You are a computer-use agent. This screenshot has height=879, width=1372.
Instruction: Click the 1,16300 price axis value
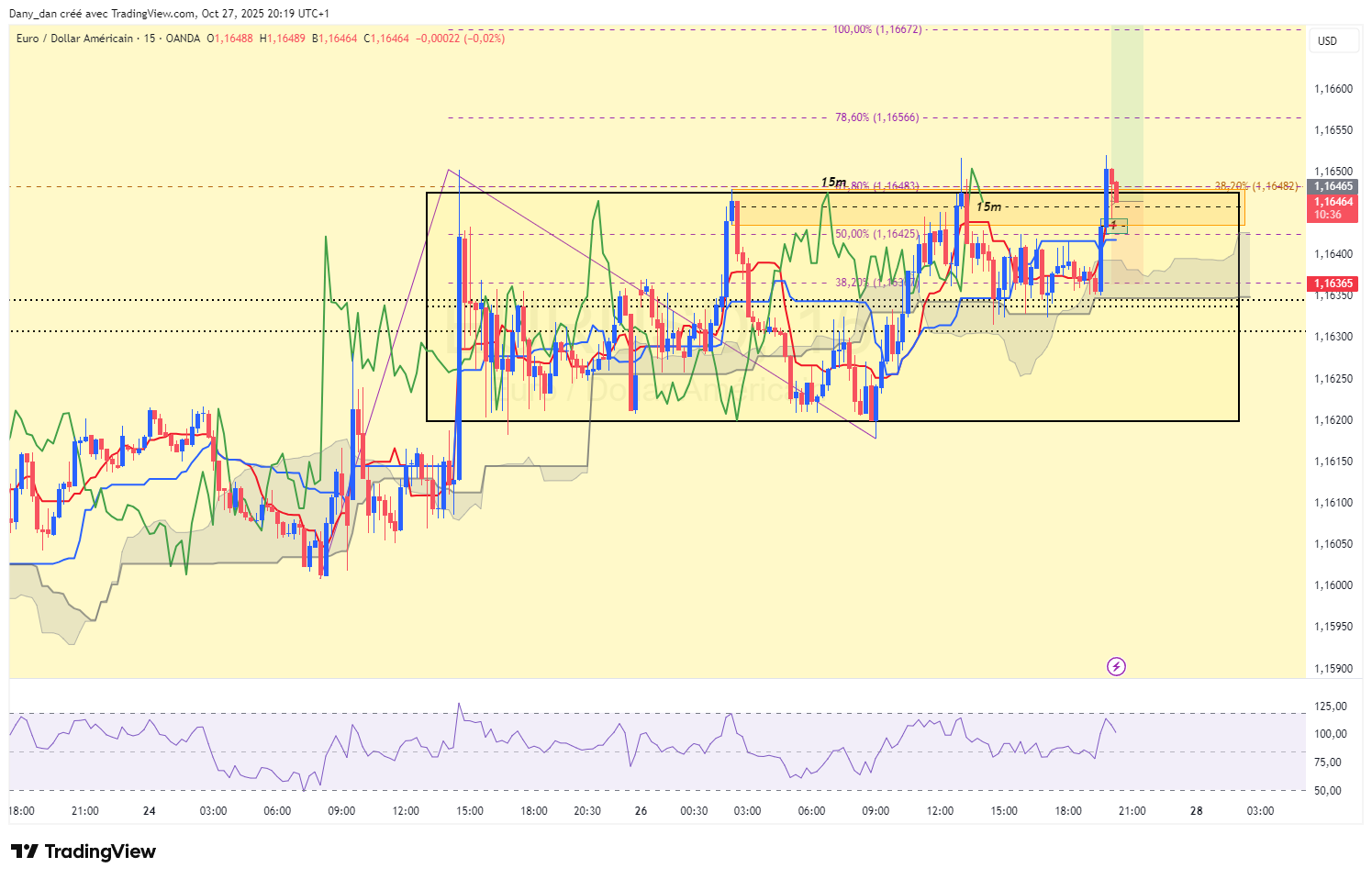tap(1333, 337)
